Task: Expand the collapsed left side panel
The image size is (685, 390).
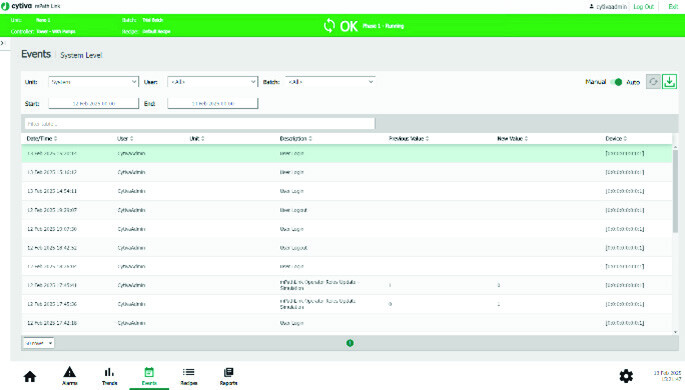Action: point(3,43)
